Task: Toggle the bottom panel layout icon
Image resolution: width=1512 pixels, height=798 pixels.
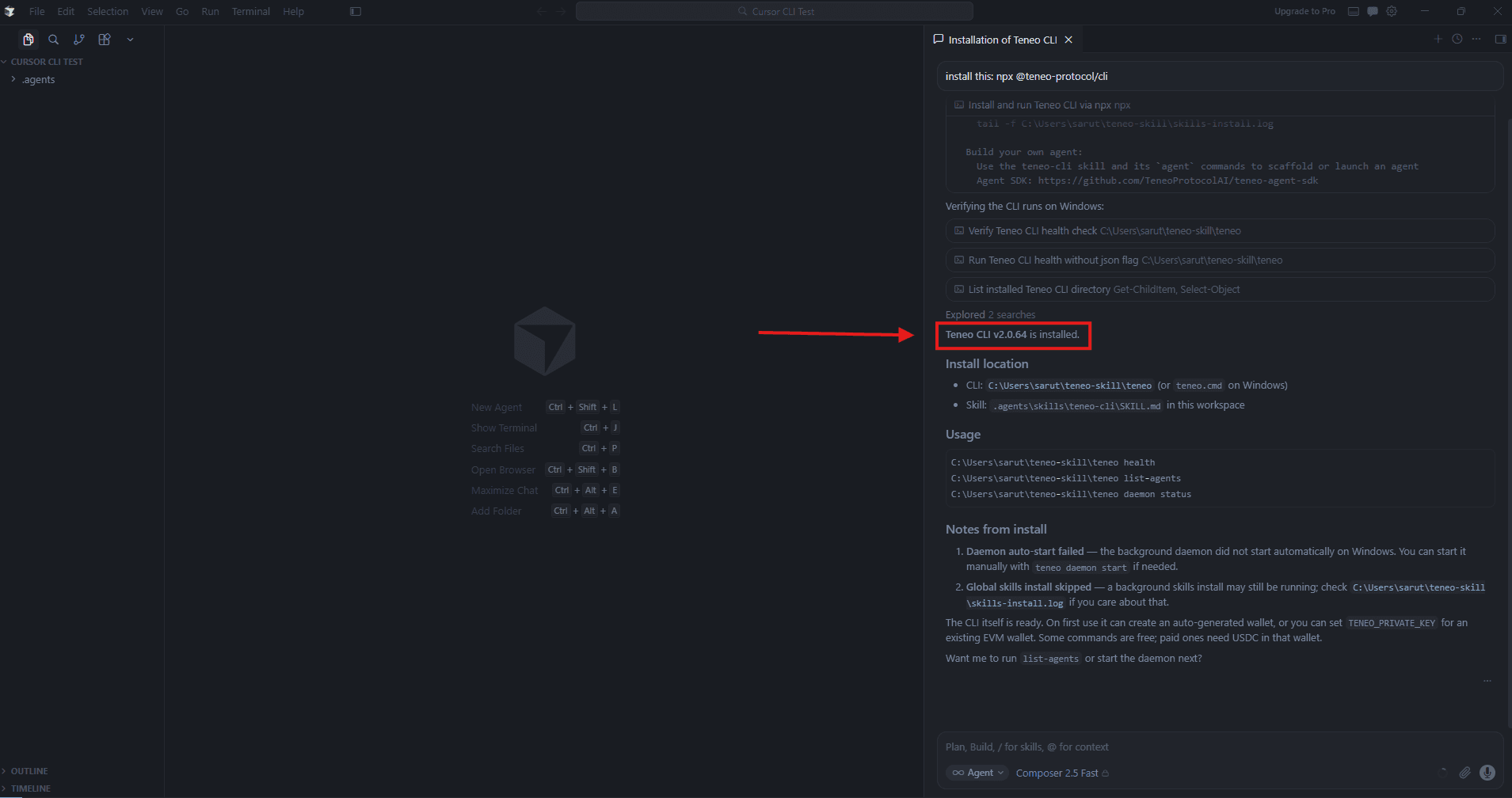Action: point(1354,11)
